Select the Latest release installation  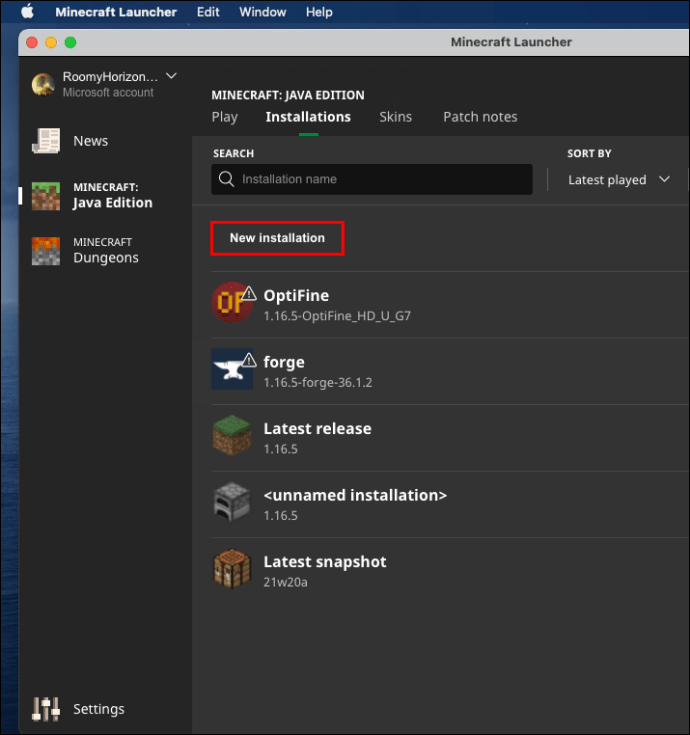point(317,428)
